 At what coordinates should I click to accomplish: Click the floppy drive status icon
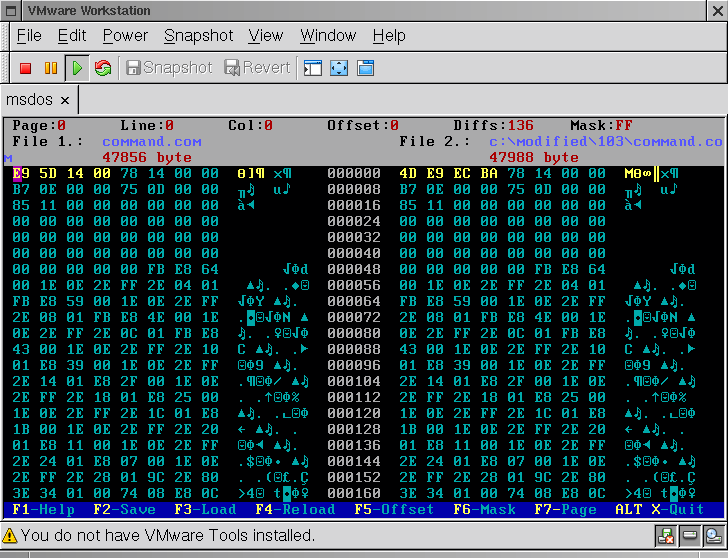pos(667,536)
